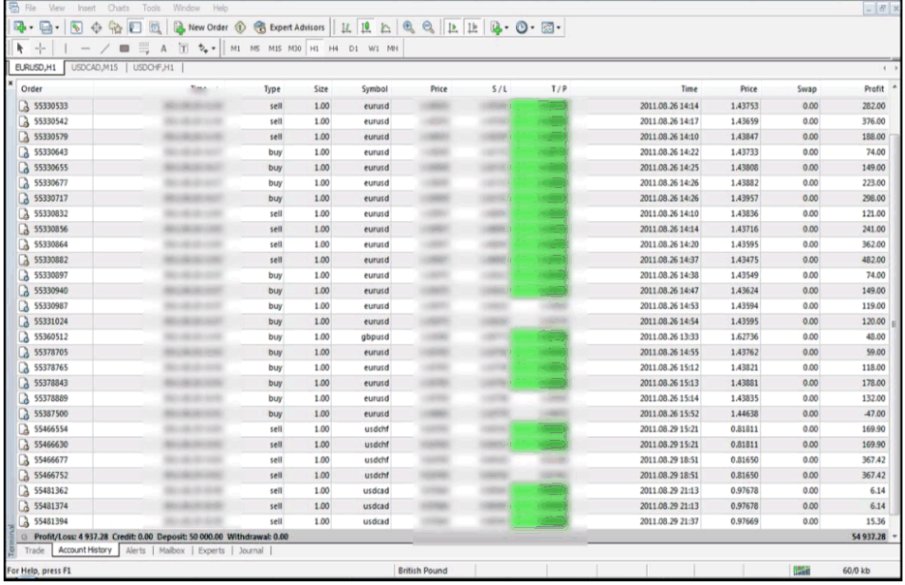Image resolution: width=905 pixels, height=585 pixels.
Task: Switch chart to Bar Chart mode
Action: (x=346, y=27)
